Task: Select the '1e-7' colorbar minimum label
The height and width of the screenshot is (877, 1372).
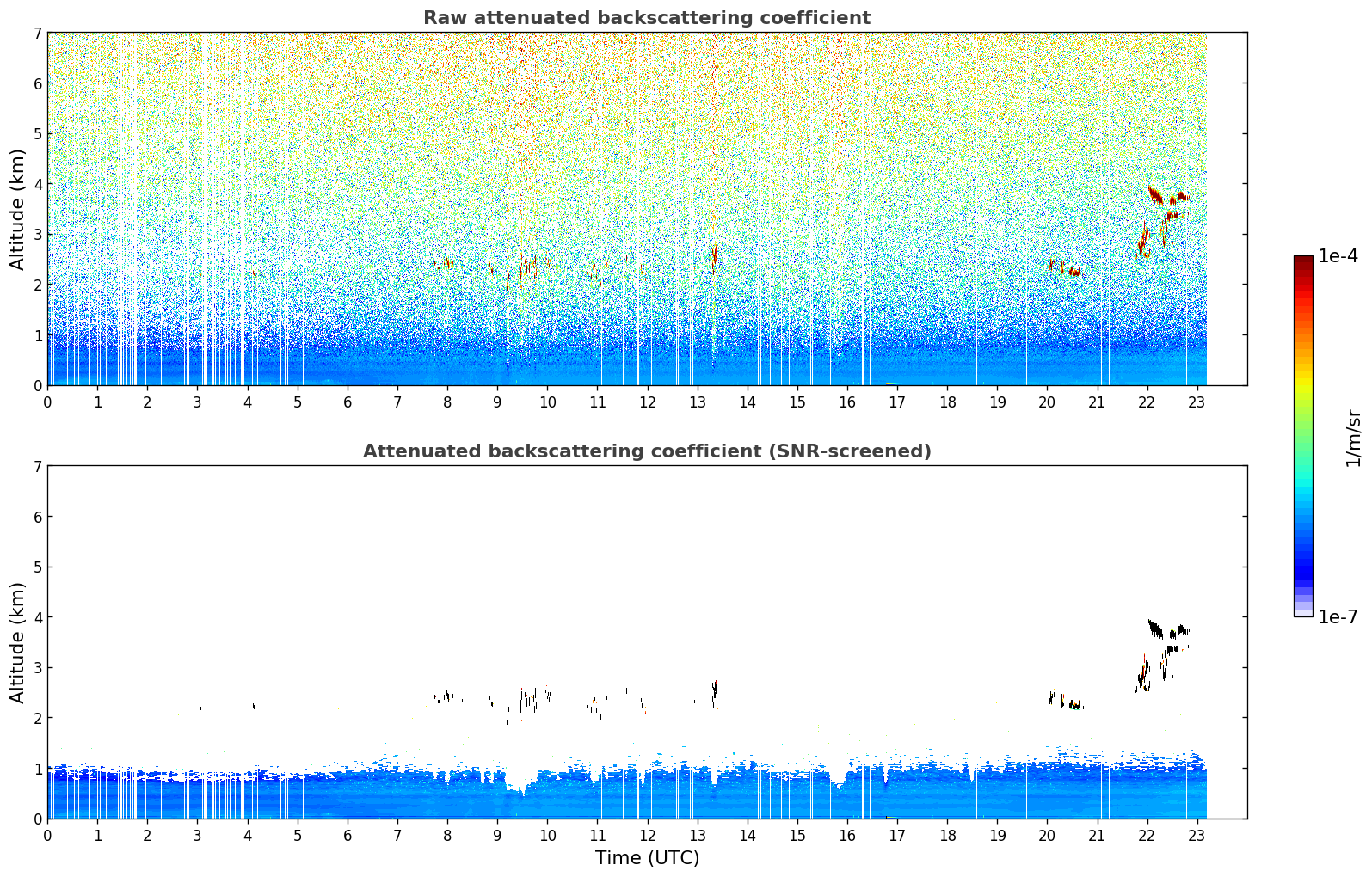Action: click(x=1338, y=617)
